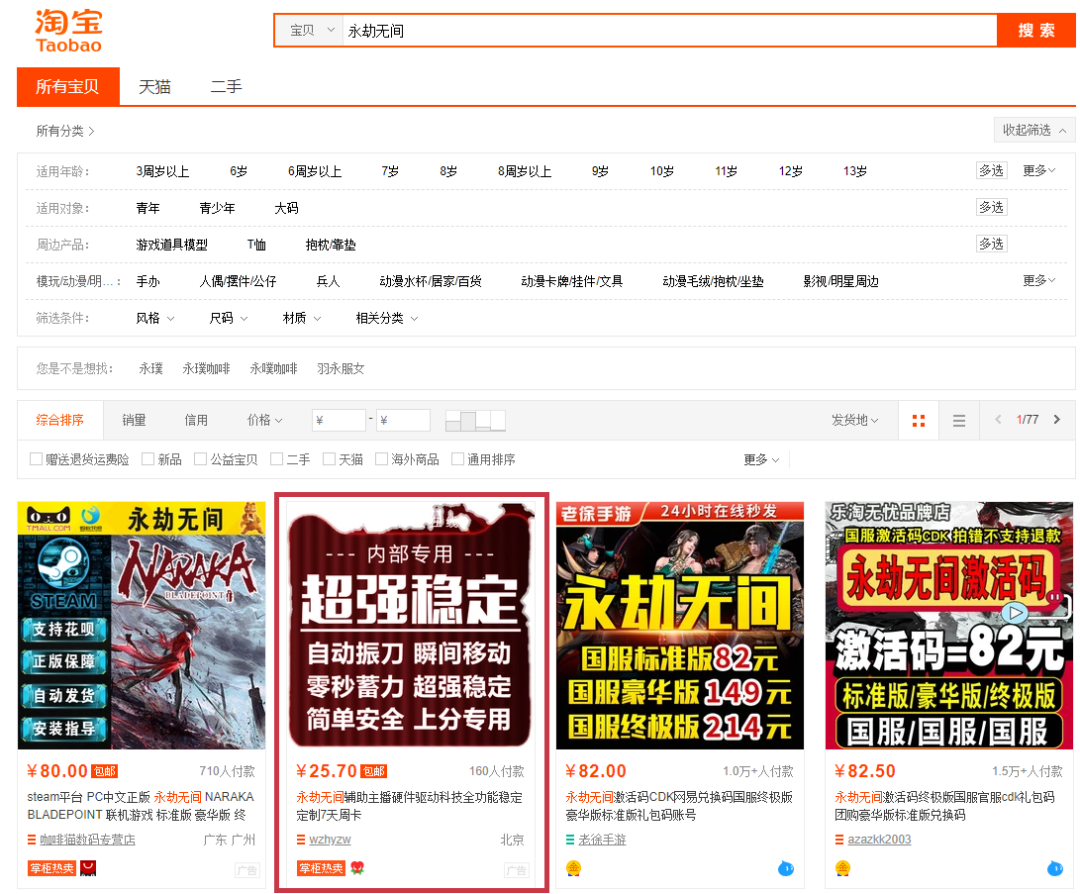Open 乐淘无忧 激活码 product image
1080x894 pixels.
coord(949,625)
